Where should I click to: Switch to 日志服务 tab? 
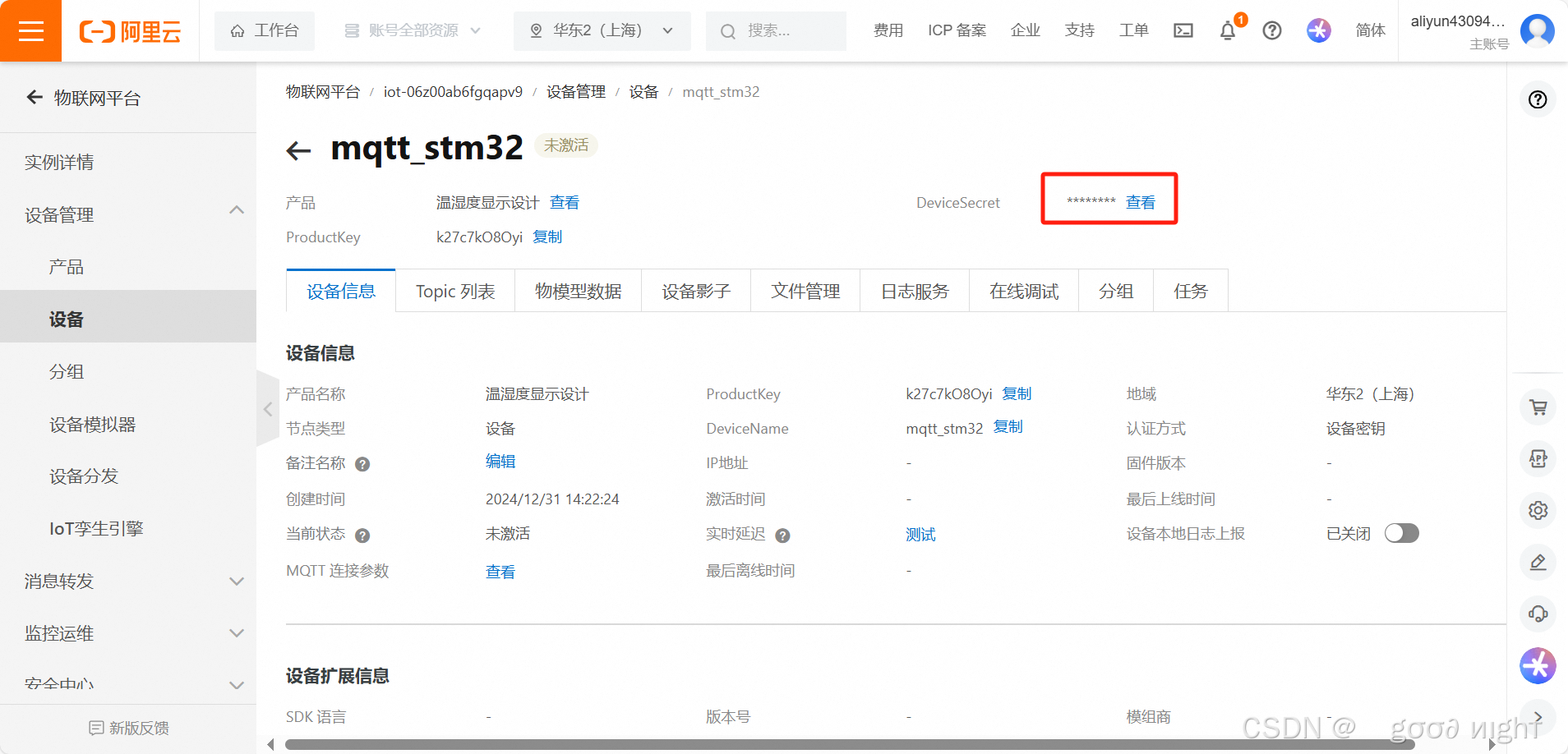(915, 291)
